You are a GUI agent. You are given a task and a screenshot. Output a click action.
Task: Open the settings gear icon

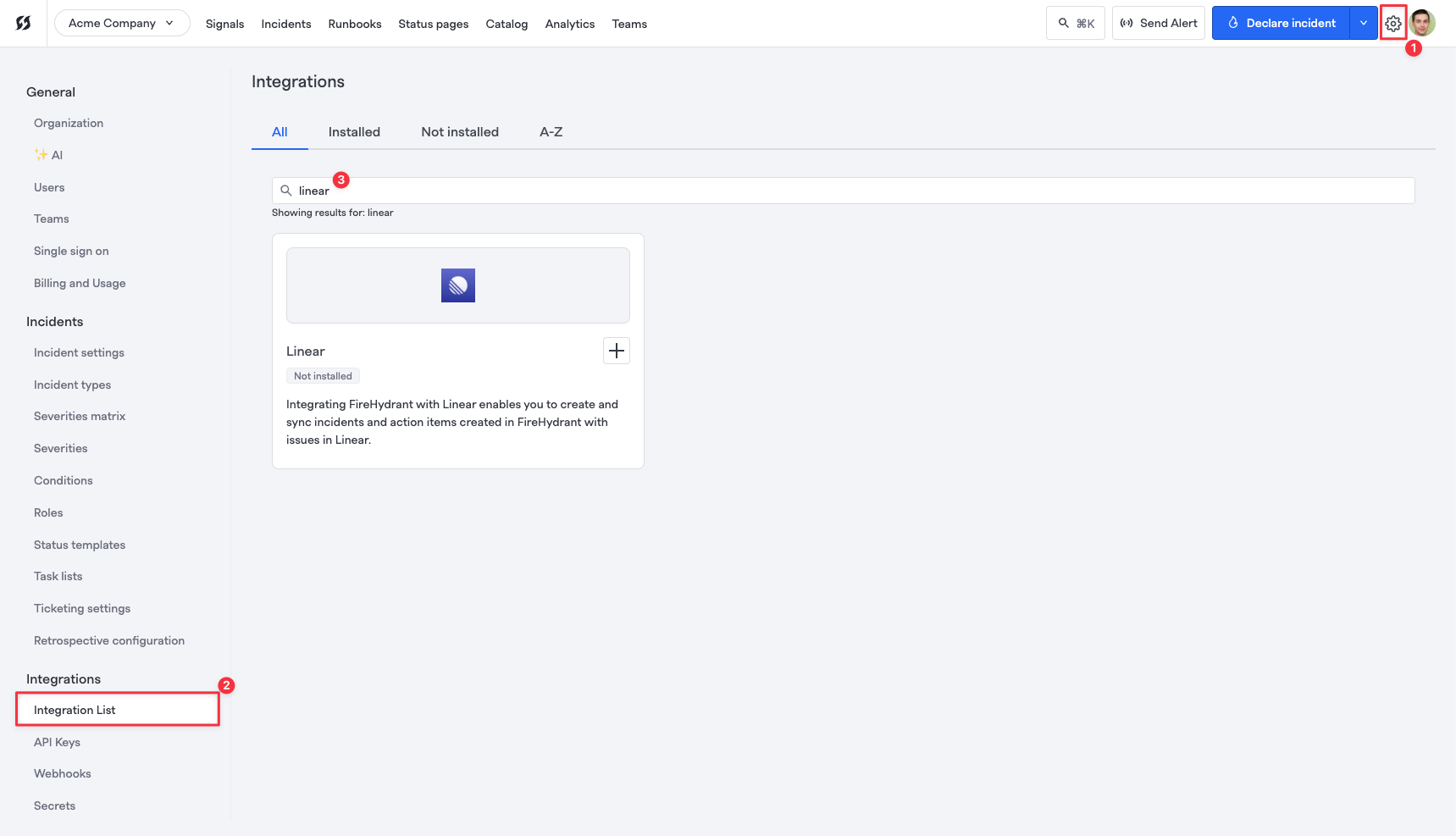pos(1393,24)
